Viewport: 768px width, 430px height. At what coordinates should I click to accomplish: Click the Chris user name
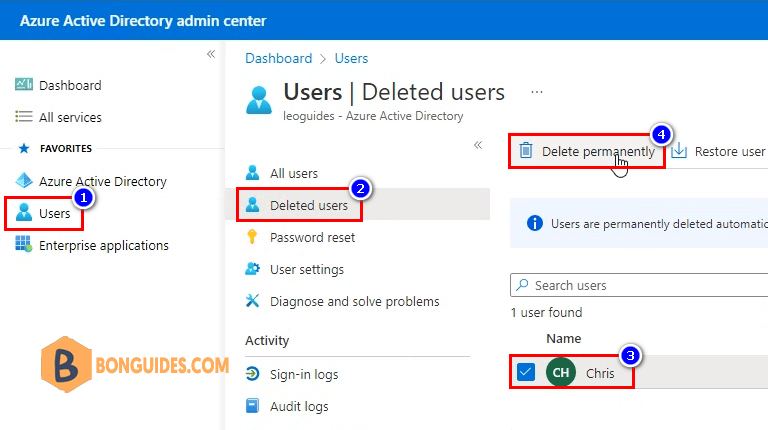tap(600, 373)
